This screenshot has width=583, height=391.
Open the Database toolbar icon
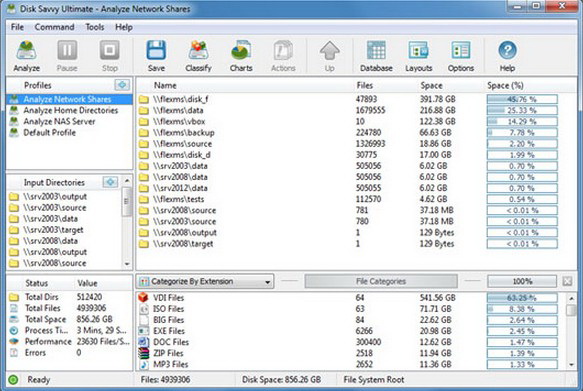[x=376, y=56]
